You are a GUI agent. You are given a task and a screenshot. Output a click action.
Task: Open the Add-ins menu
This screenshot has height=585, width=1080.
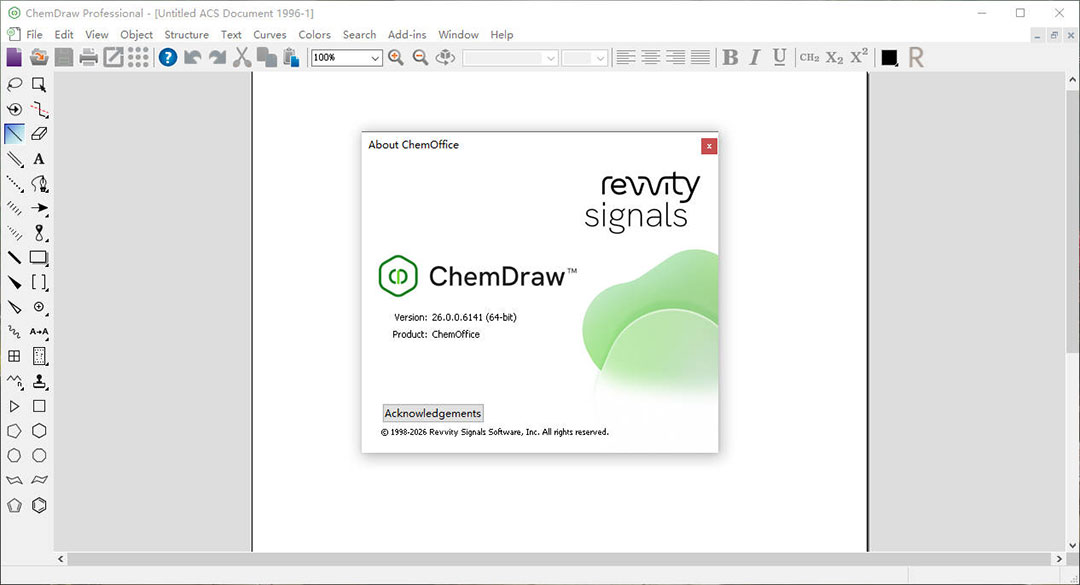click(406, 34)
